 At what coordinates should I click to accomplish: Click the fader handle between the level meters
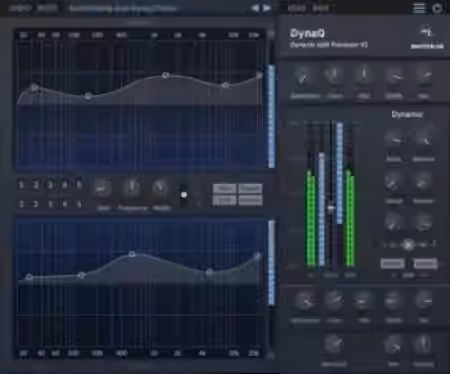(331, 208)
